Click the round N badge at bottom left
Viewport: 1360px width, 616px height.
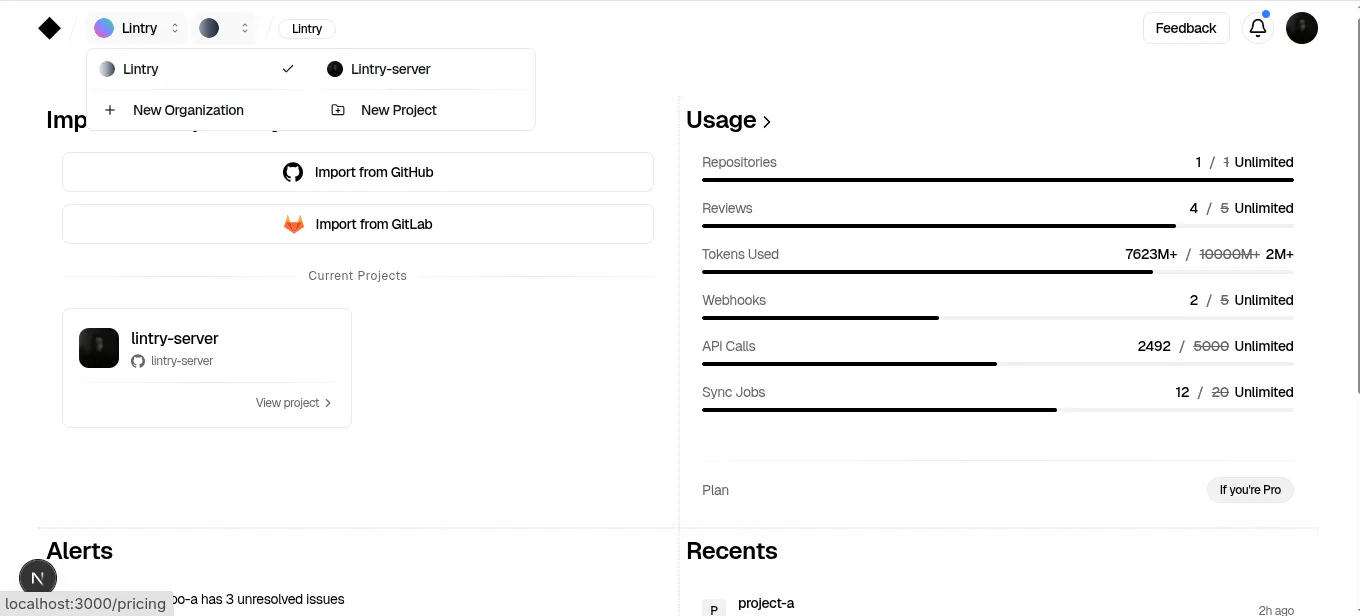38,579
